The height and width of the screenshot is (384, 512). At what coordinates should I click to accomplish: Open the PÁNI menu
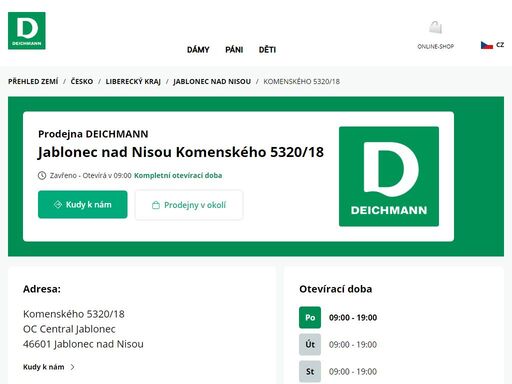point(234,50)
